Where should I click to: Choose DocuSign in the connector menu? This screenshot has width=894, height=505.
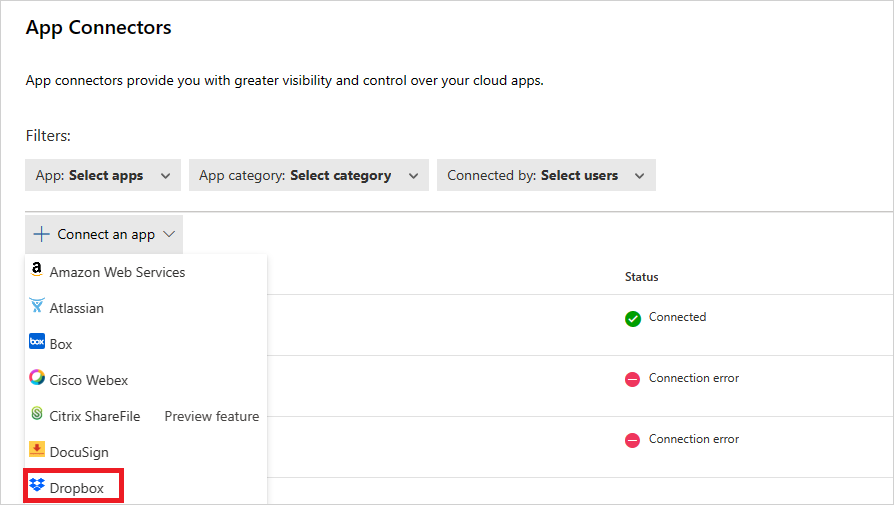click(x=79, y=452)
